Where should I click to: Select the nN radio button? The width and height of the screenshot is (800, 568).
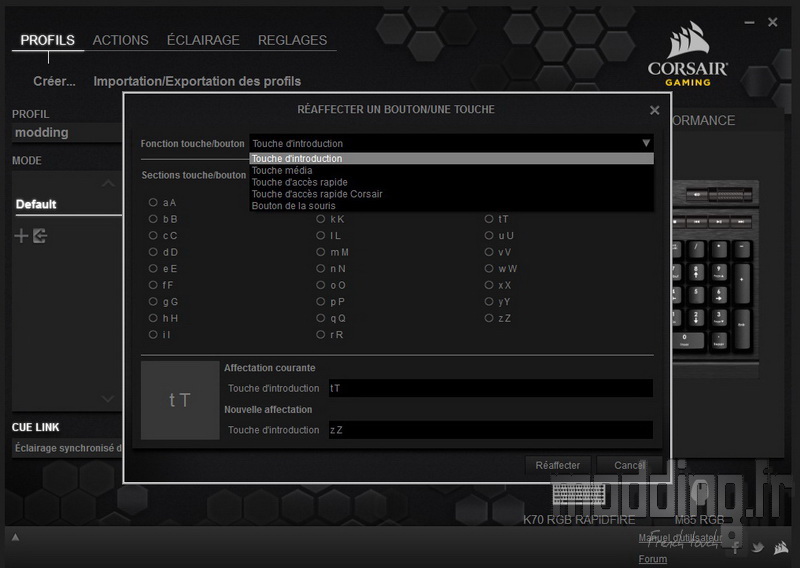pos(320,268)
